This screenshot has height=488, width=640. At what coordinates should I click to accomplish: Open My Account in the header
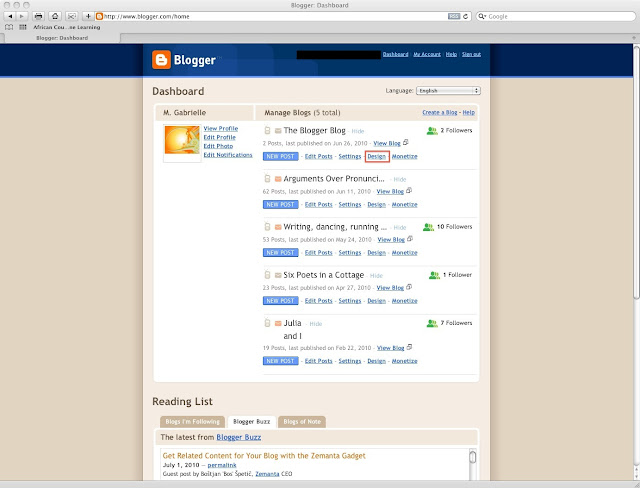427,54
